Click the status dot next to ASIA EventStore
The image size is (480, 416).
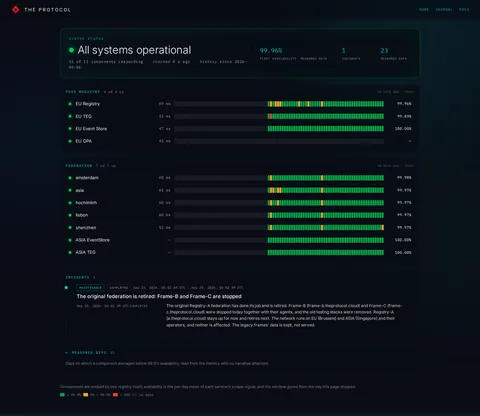coord(70,240)
